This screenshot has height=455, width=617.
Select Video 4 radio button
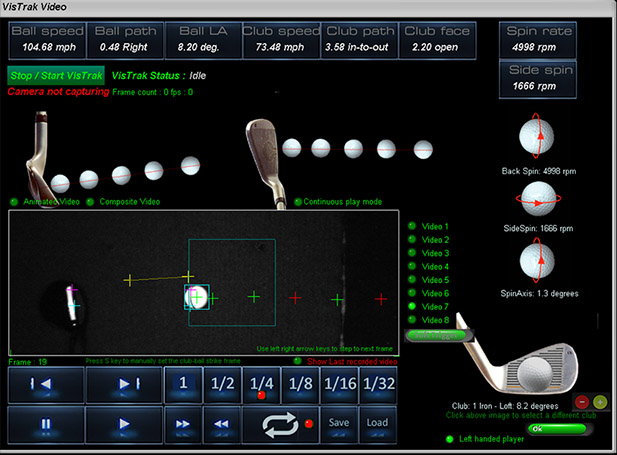(x=412, y=266)
